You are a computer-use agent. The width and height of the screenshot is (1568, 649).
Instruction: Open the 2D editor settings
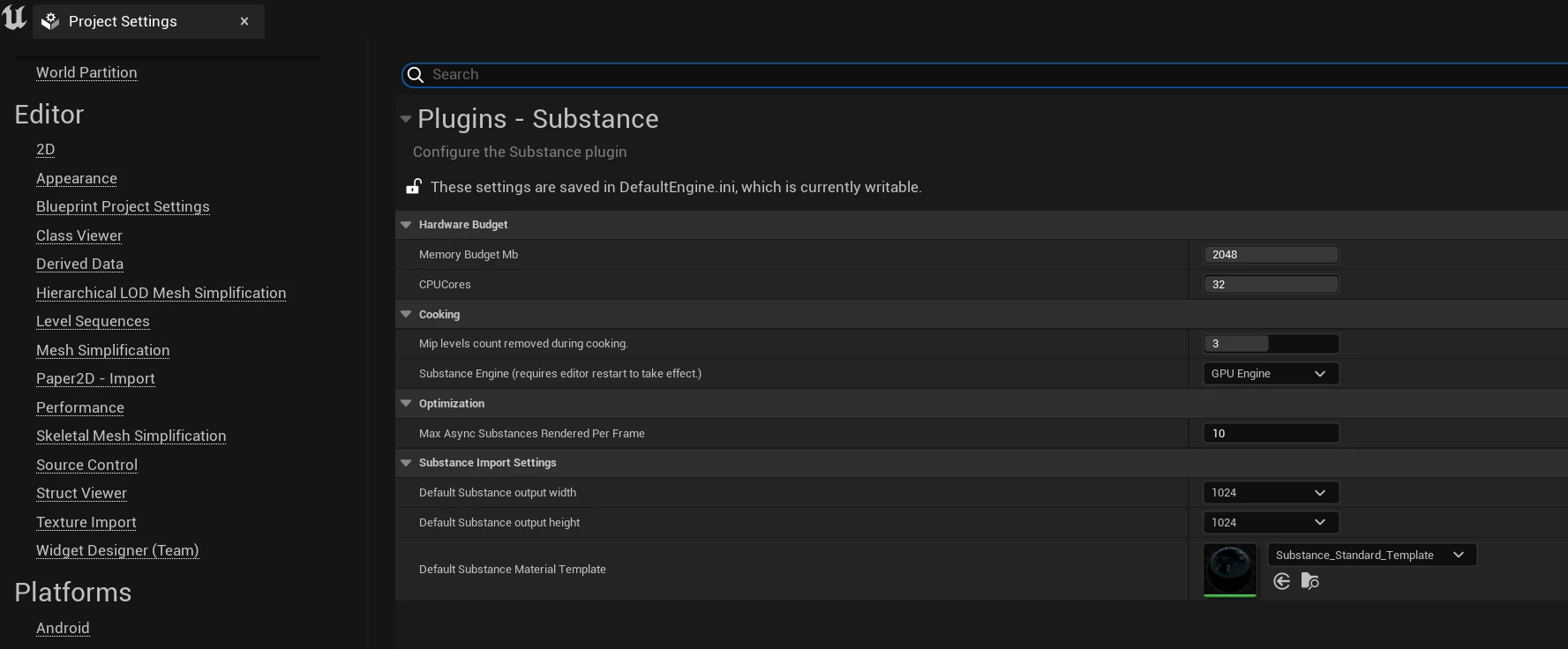coord(46,149)
